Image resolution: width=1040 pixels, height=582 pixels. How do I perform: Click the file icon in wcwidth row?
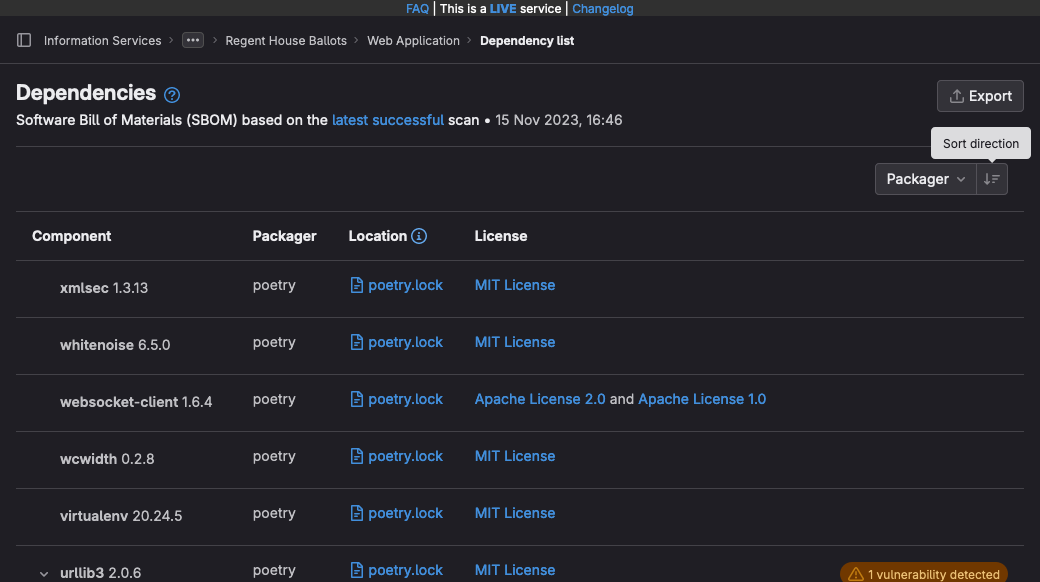(357, 456)
